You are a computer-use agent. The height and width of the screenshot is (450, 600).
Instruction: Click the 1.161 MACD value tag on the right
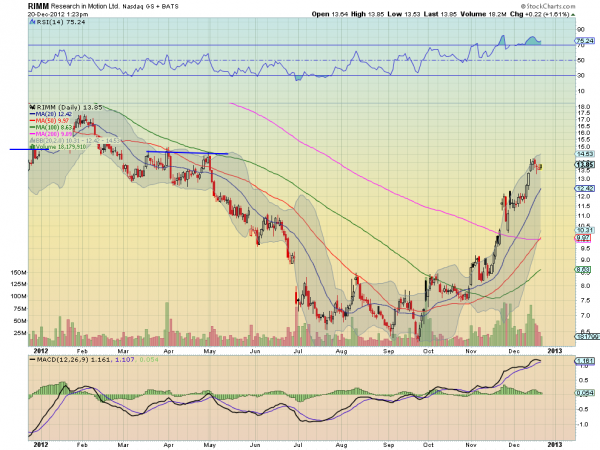[x=585, y=361]
